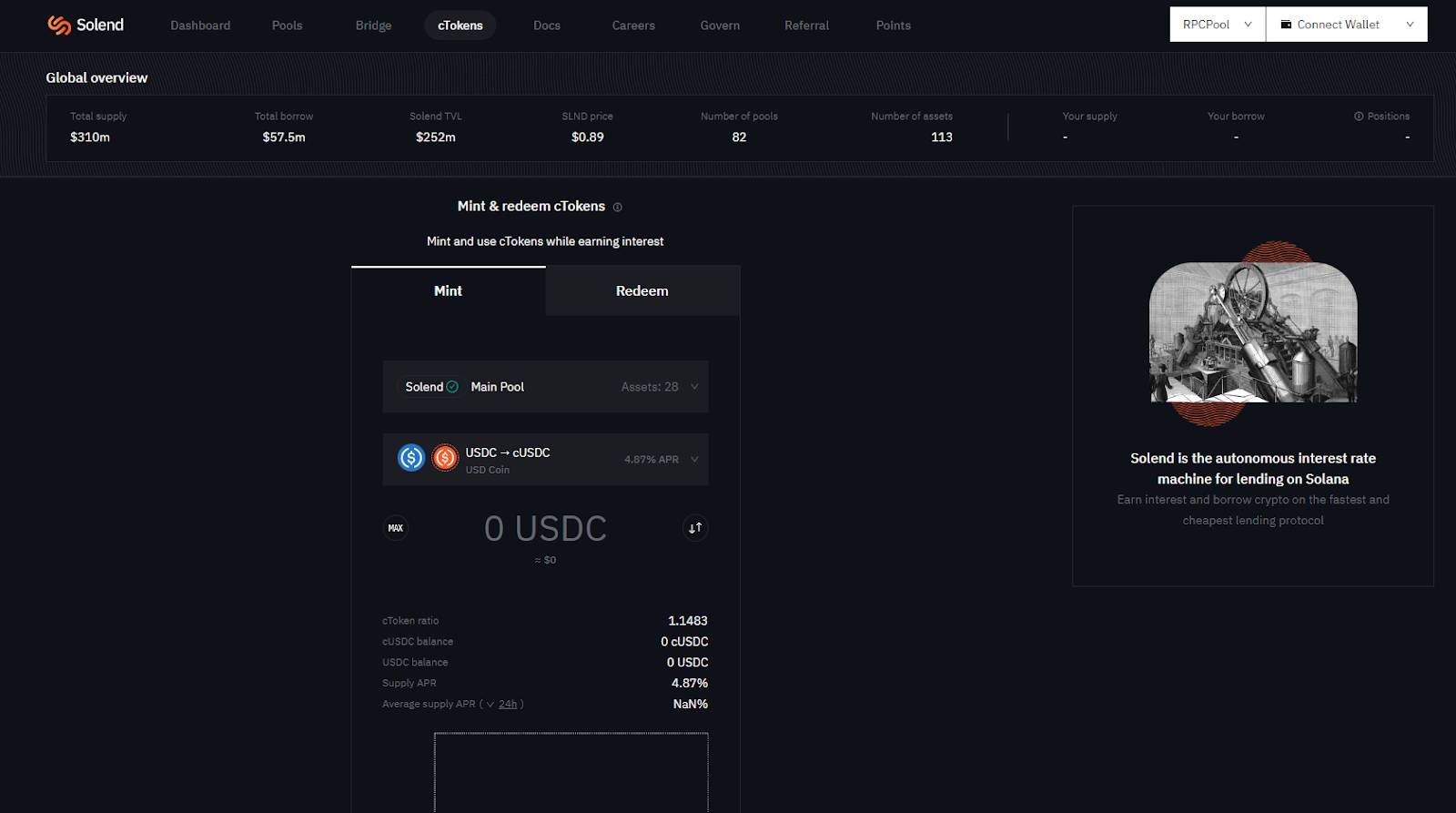
Task: Select the cTokens nav item
Action: (460, 25)
